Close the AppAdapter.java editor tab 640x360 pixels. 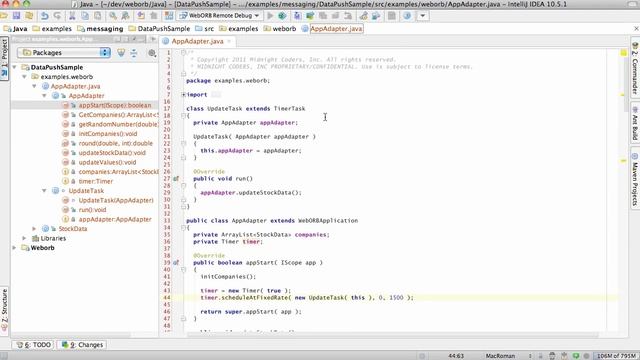229,41
